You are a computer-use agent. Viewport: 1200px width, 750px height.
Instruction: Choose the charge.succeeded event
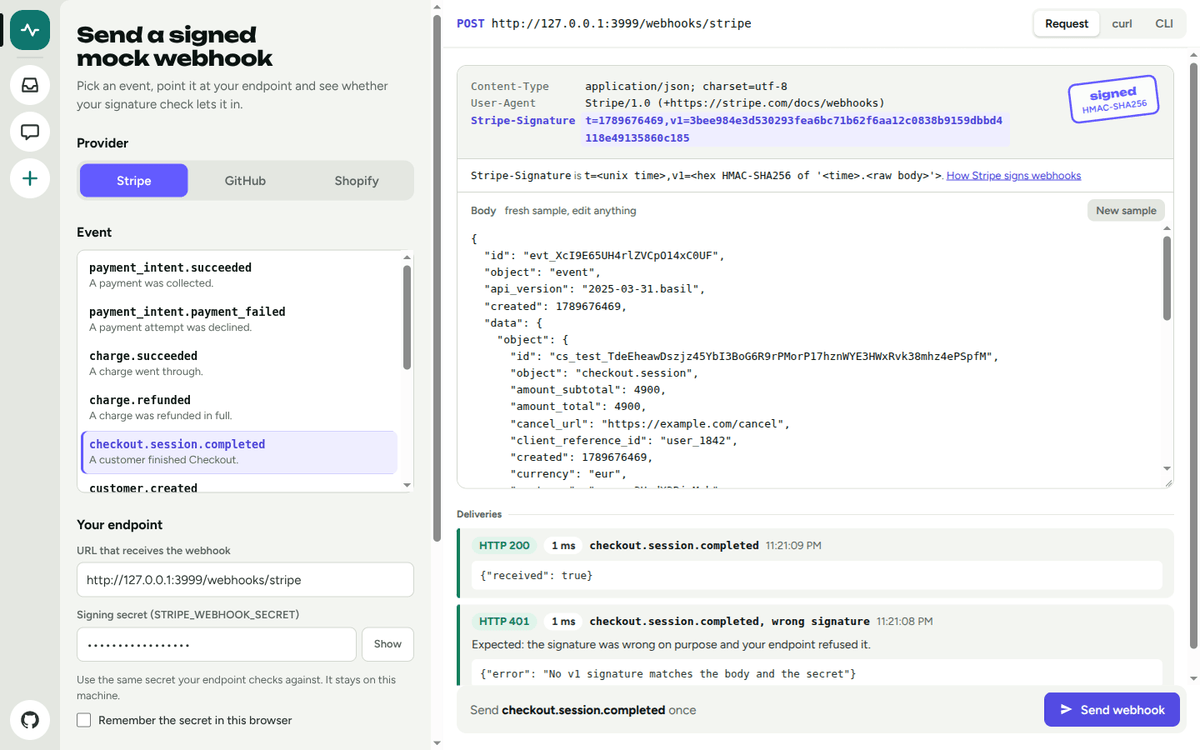(x=238, y=363)
